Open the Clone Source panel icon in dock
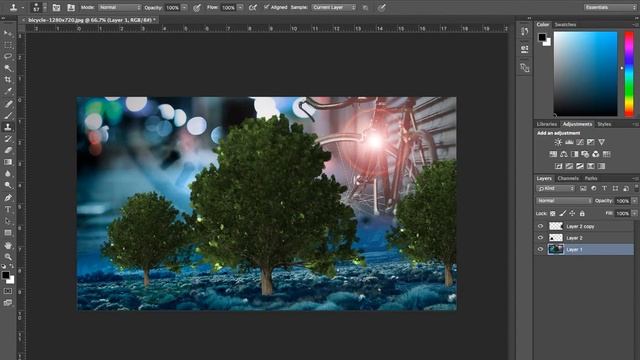The height and width of the screenshot is (360, 640). point(524,68)
